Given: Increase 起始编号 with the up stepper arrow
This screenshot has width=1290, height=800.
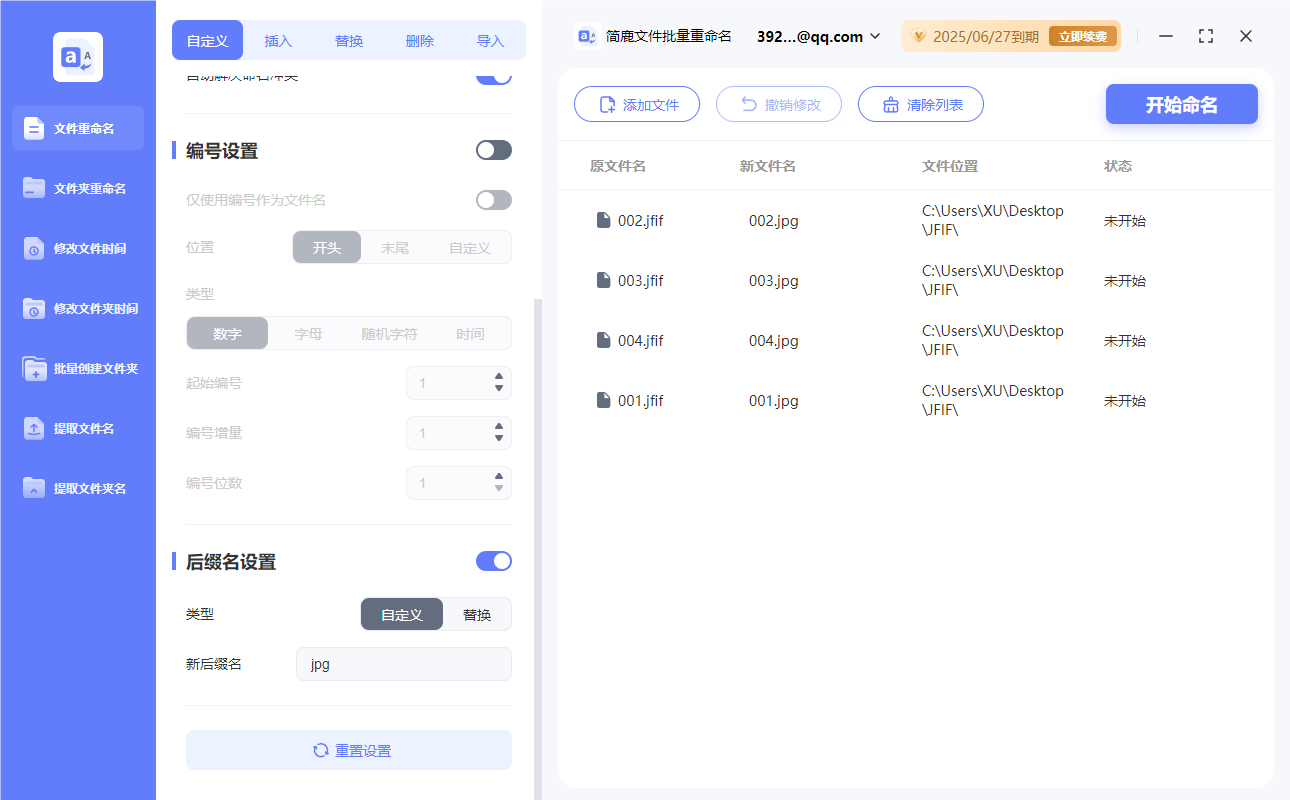Looking at the screenshot, I should [x=497, y=377].
